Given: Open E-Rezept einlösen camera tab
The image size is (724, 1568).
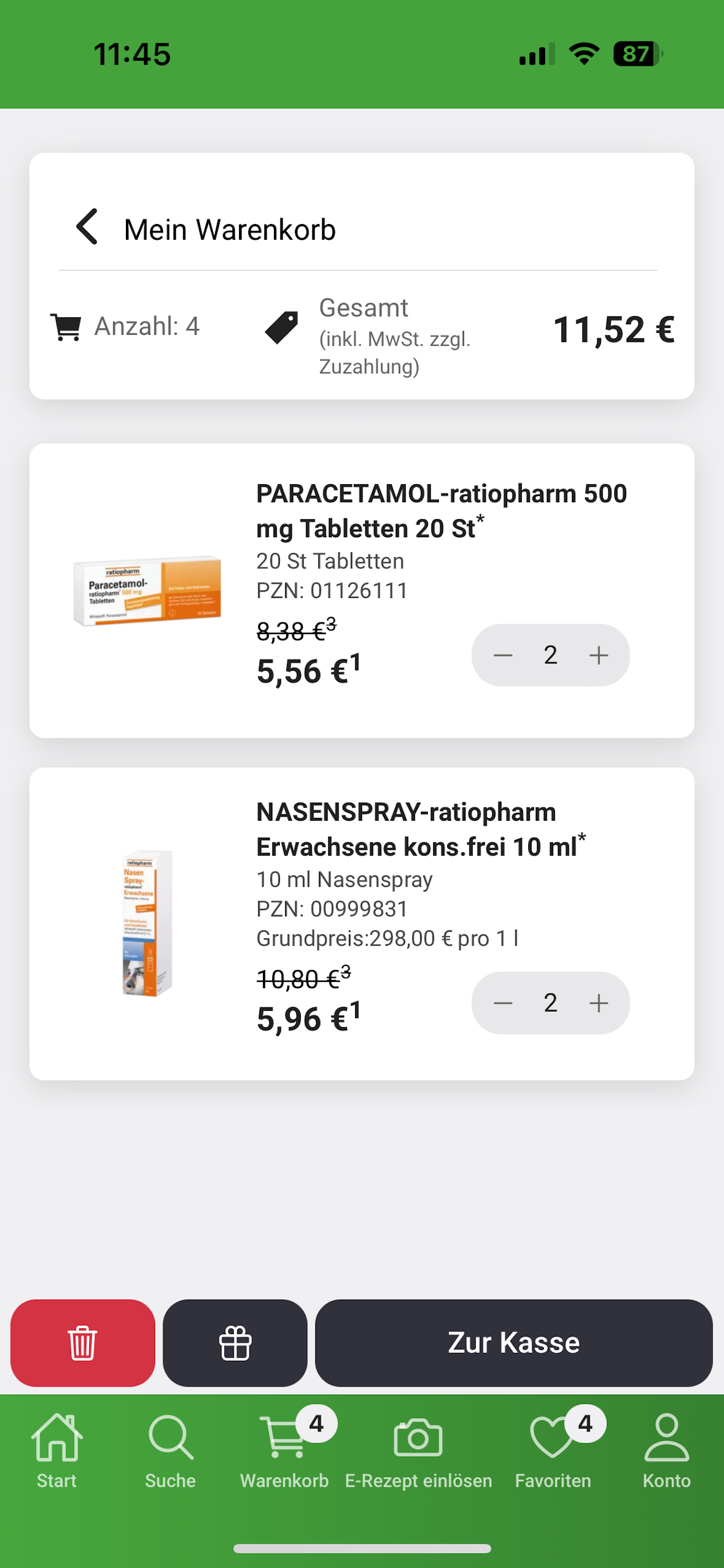Looking at the screenshot, I should (419, 1452).
